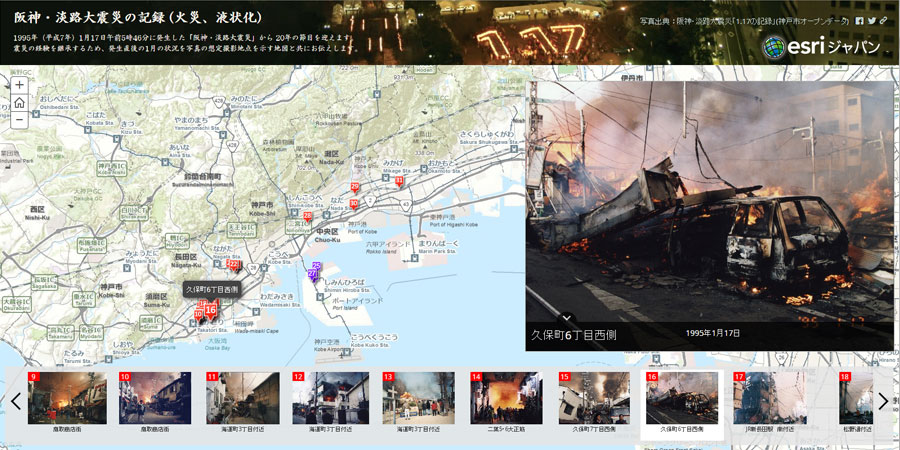Open thumbnail number 9 in carousel
Viewport: 900px width, 450px height.
(67, 399)
